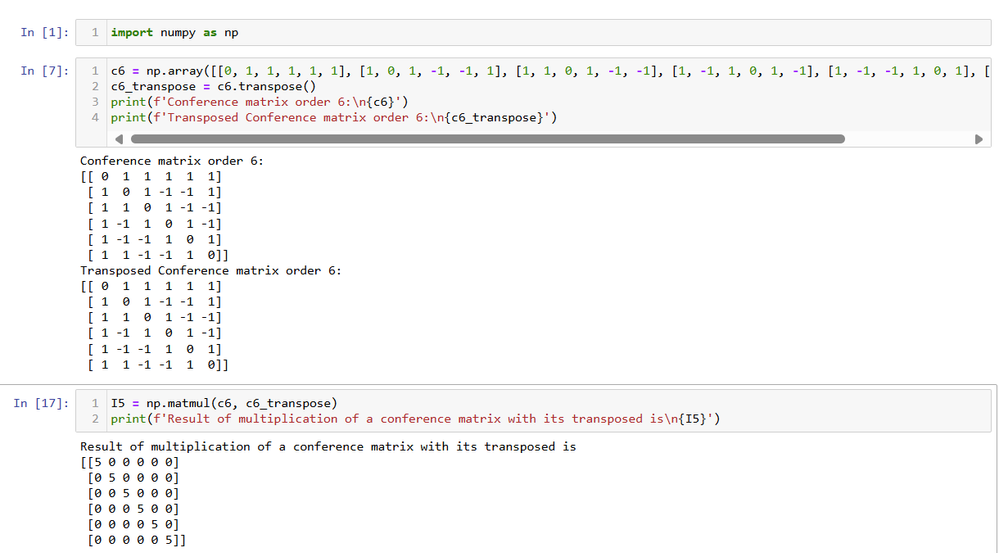999x553 pixels.
Task: Click the 'Result of multiplication of a conference matrix' output text
Action: (x=327, y=447)
